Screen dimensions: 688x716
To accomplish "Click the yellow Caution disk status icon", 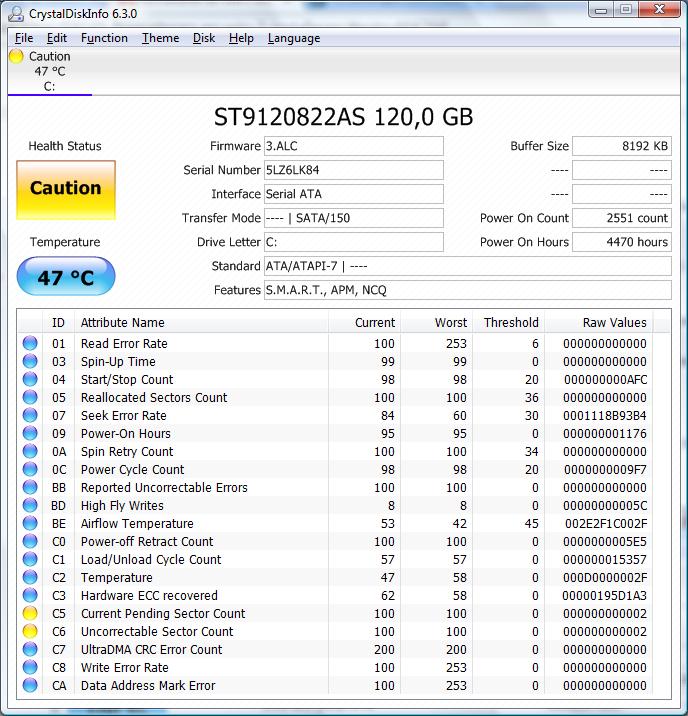I will 16,56.
